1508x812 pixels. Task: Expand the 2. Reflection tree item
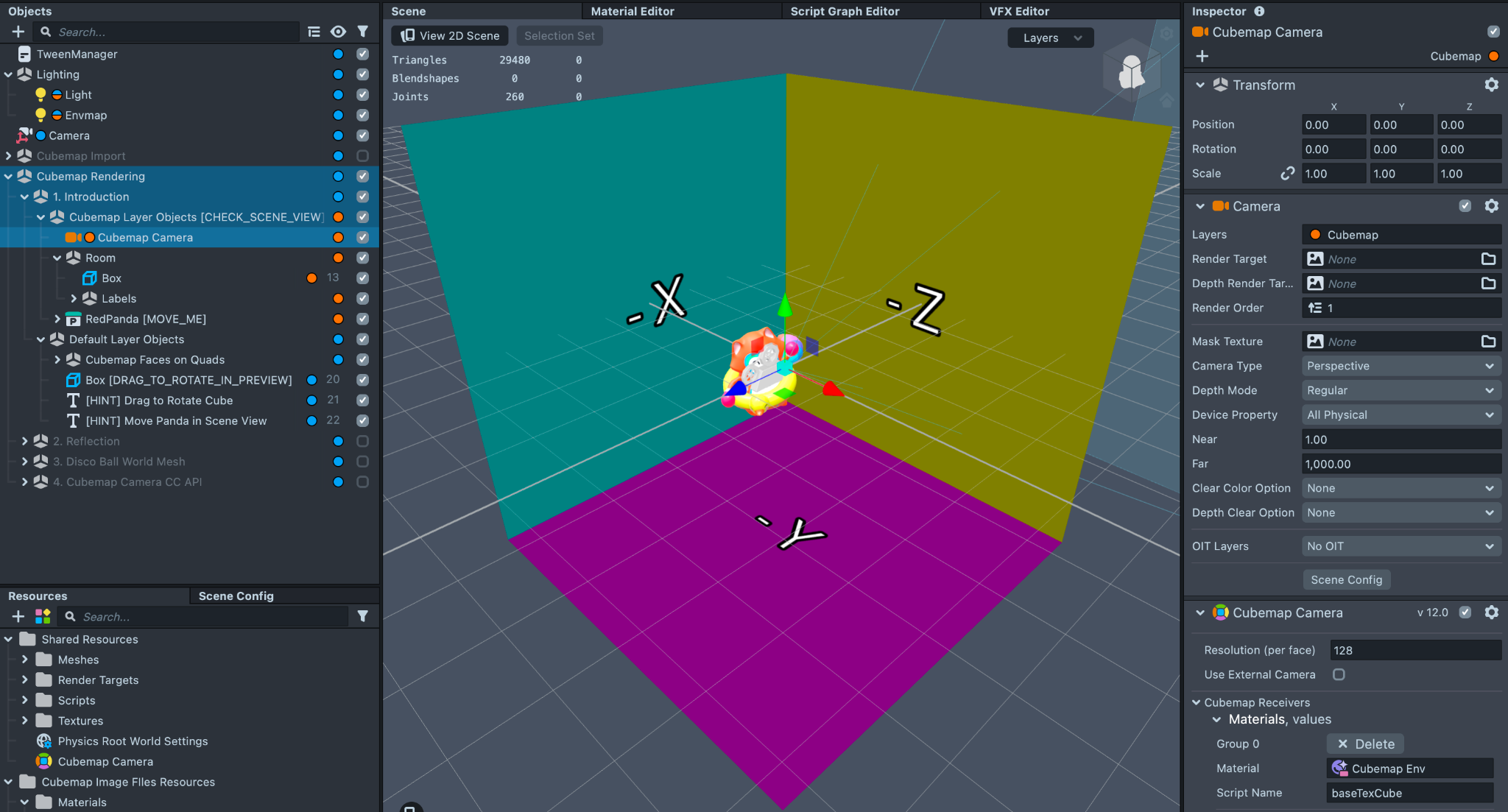(x=24, y=441)
